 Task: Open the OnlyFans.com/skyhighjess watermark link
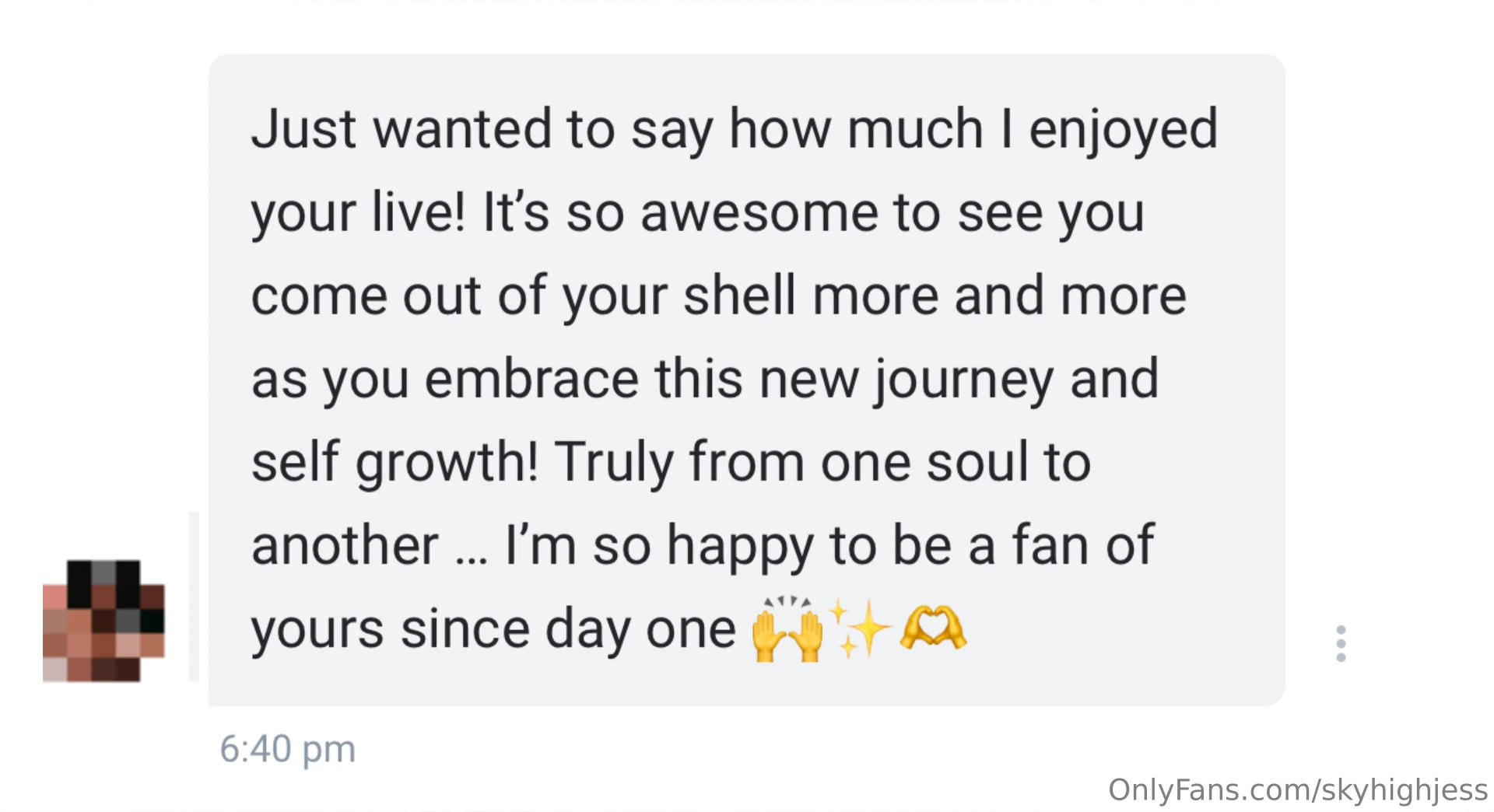point(1298,789)
